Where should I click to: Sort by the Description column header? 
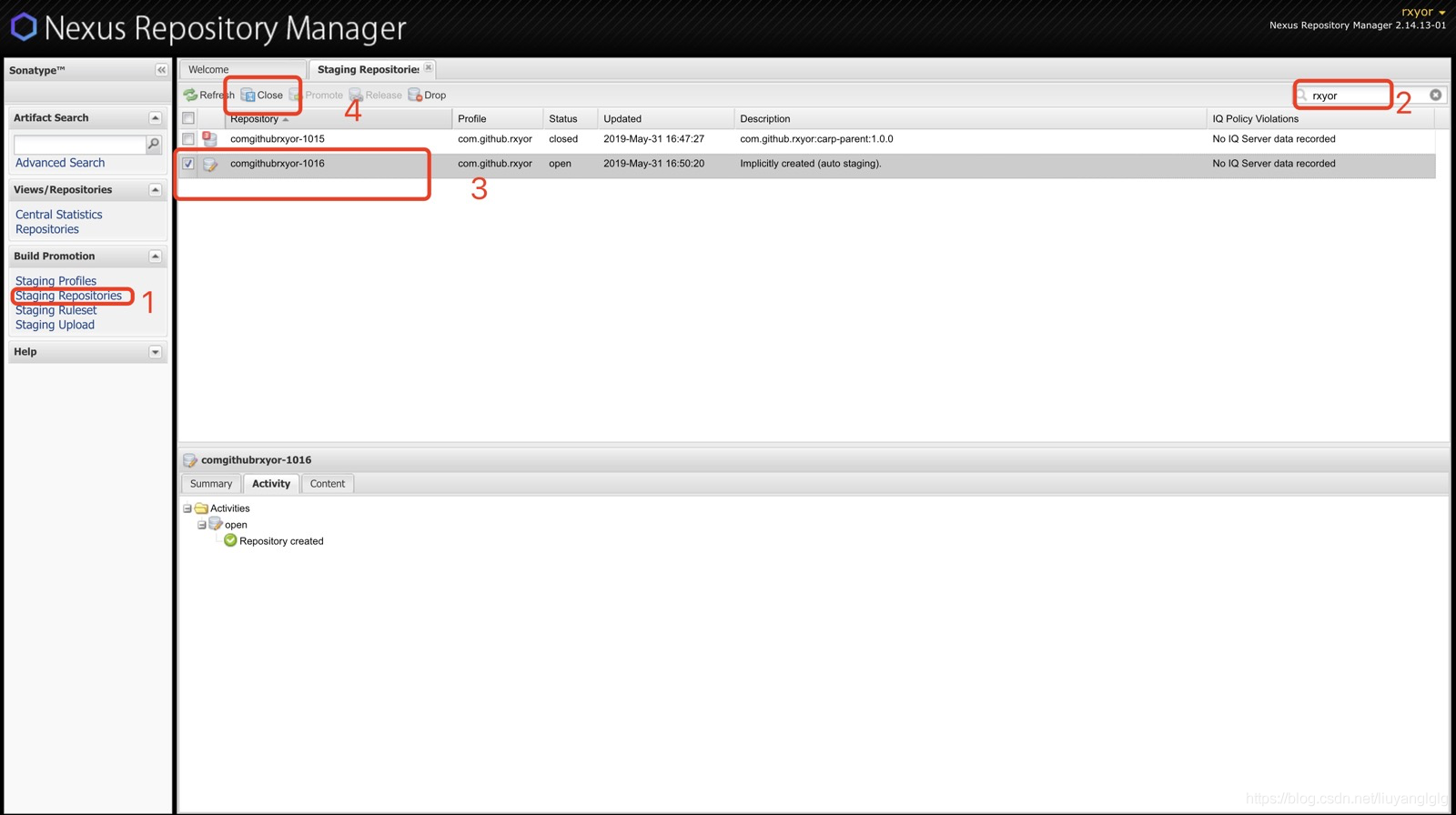pos(970,119)
